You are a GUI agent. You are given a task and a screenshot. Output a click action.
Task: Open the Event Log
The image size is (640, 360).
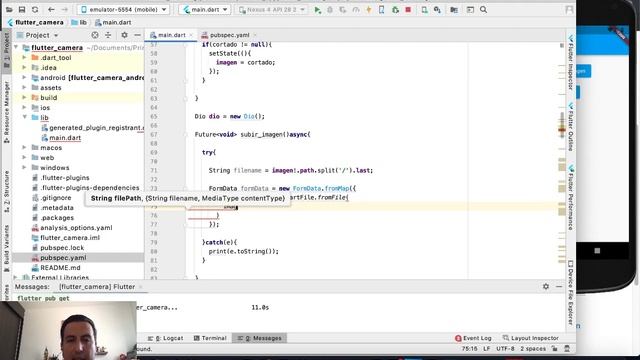pos(473,338)
